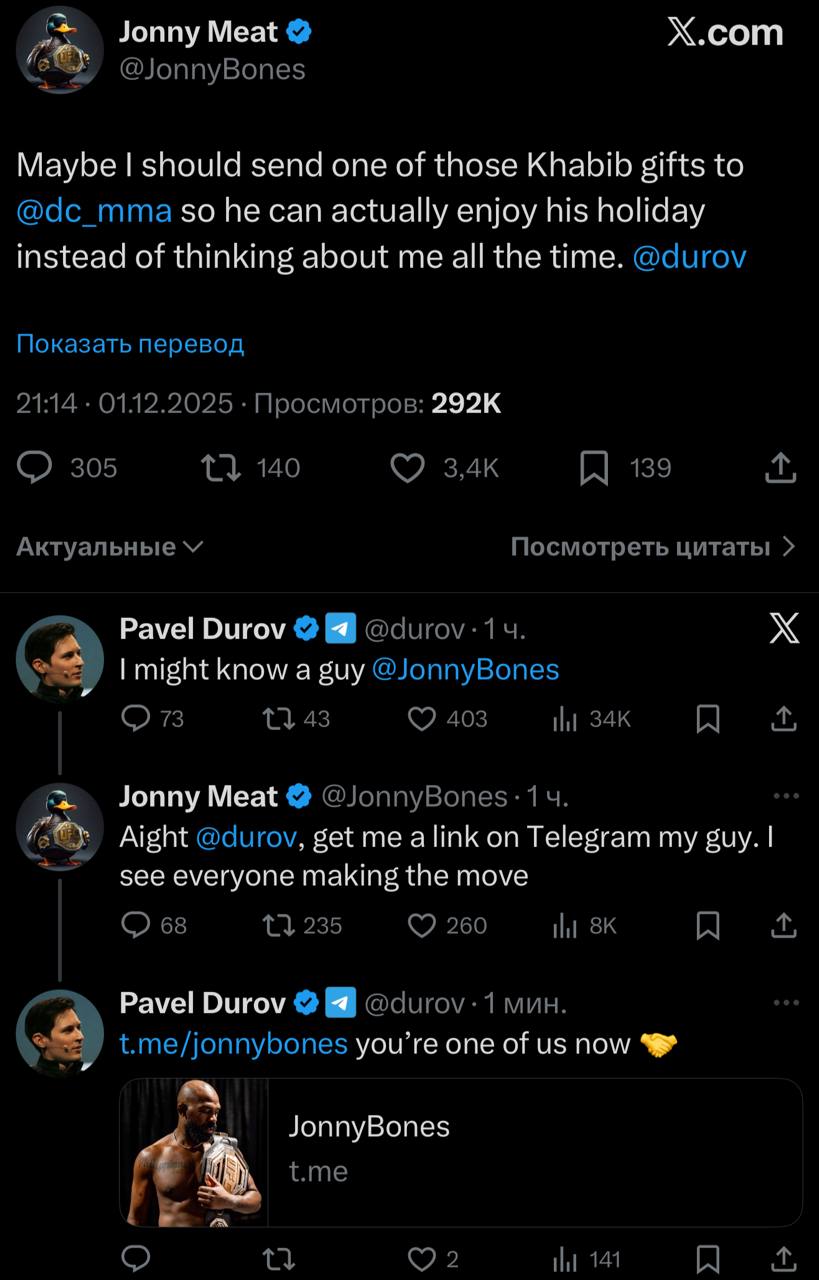Open Посмотреть цитаты quotes view
The width and height of the screenshot is (819, 1280).
[x=652, y=547]
